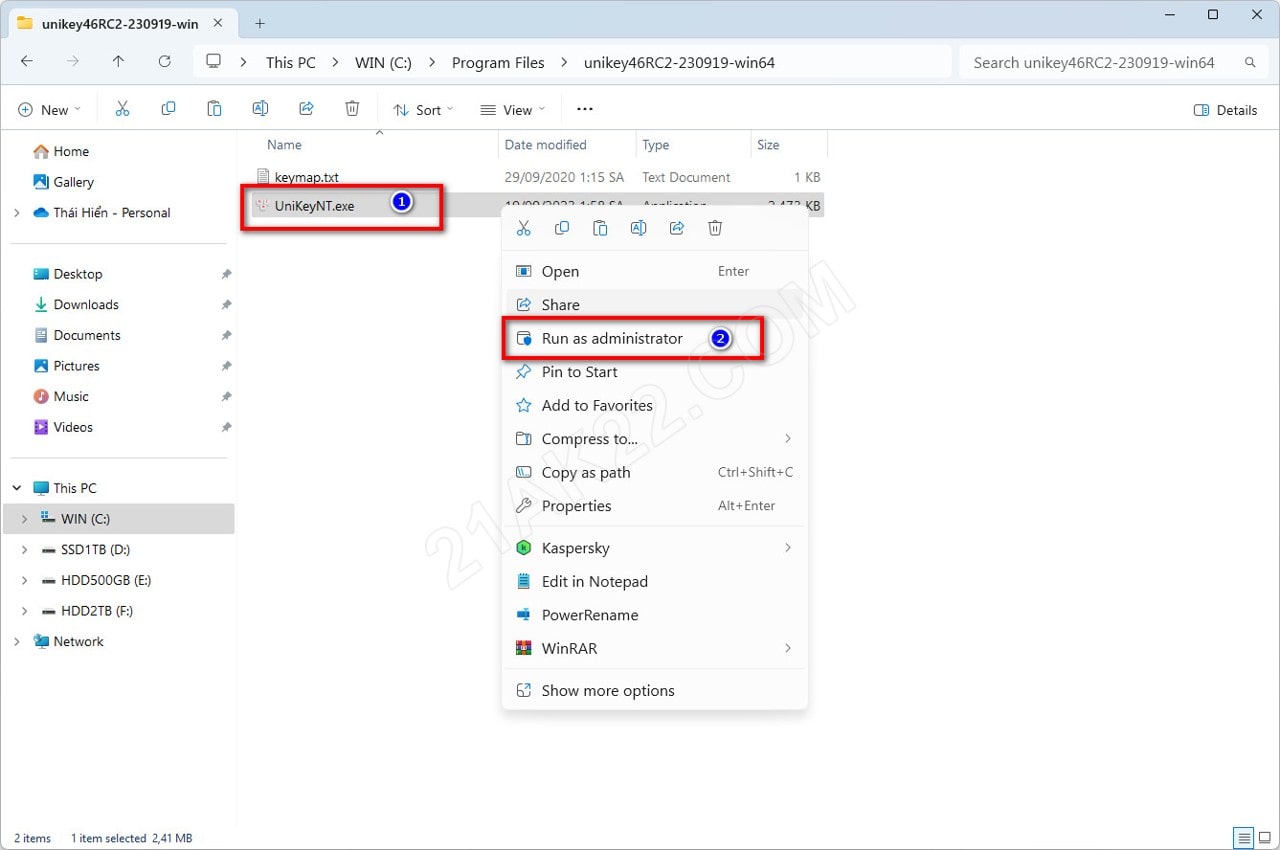Select PowerRename in the context menu
Image resolution: width=1280 pixels, height=850 pixels.
click(654, 615)
